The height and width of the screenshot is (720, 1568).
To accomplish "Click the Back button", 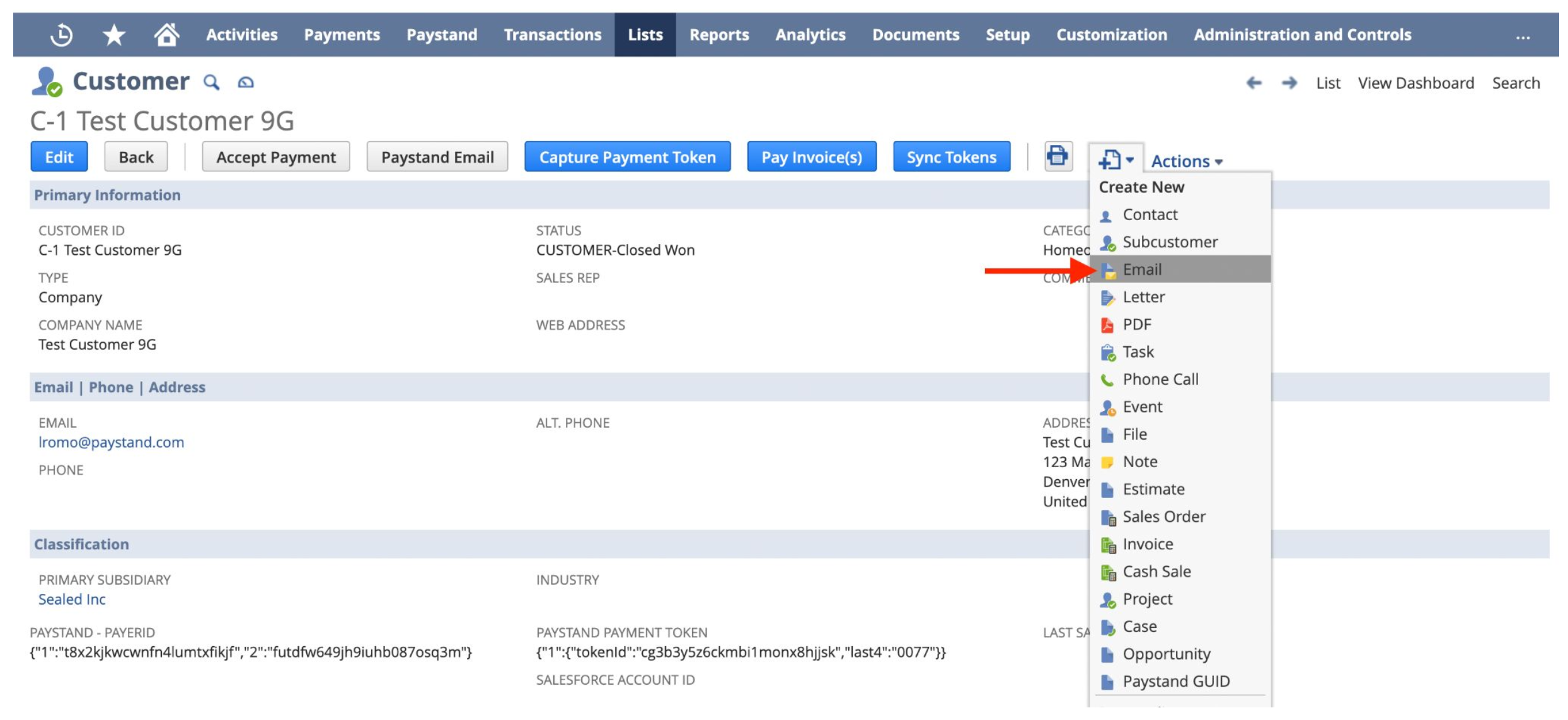I will tap(136, 156).
